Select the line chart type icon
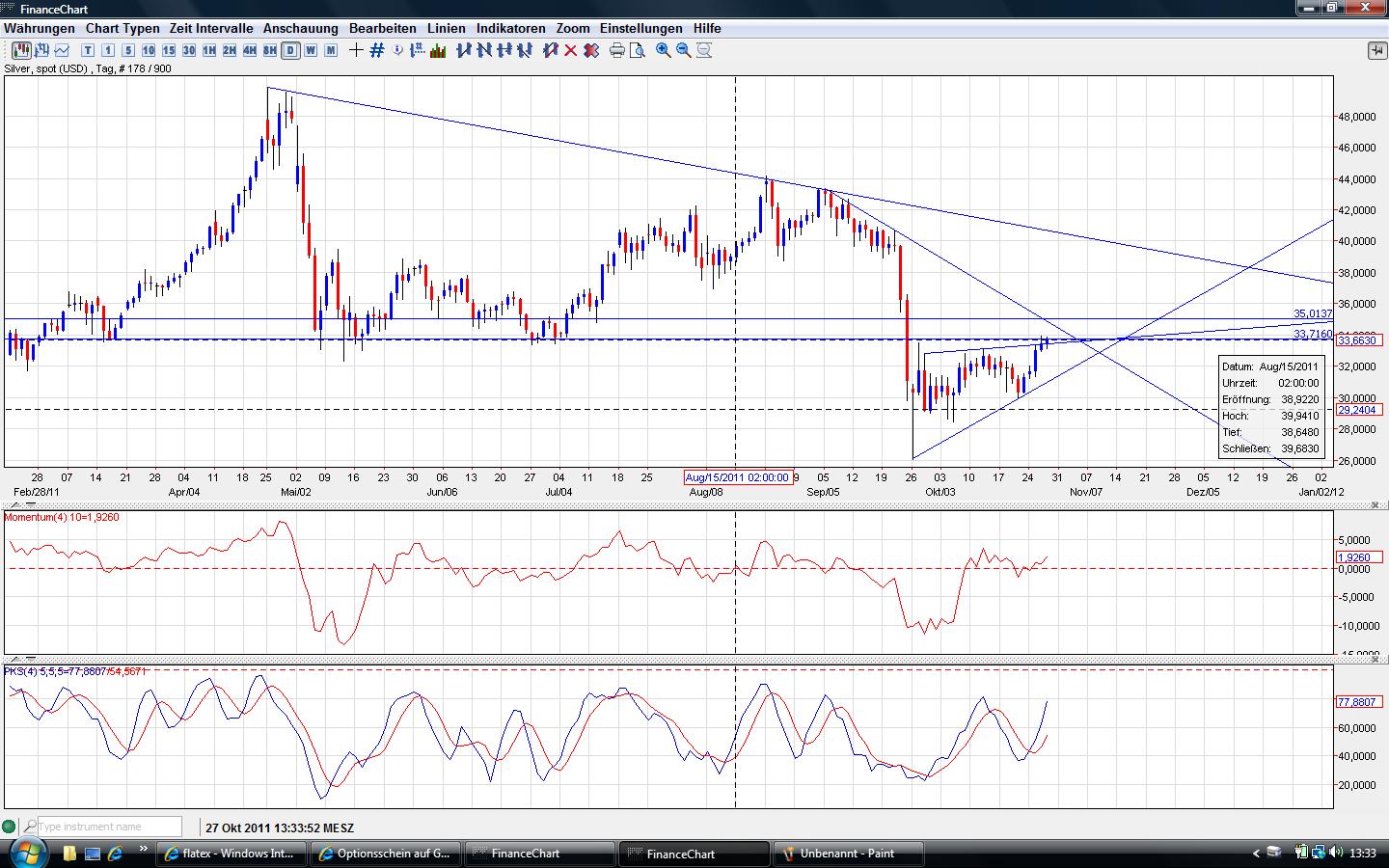1389x868 pixels. point(62,50)
